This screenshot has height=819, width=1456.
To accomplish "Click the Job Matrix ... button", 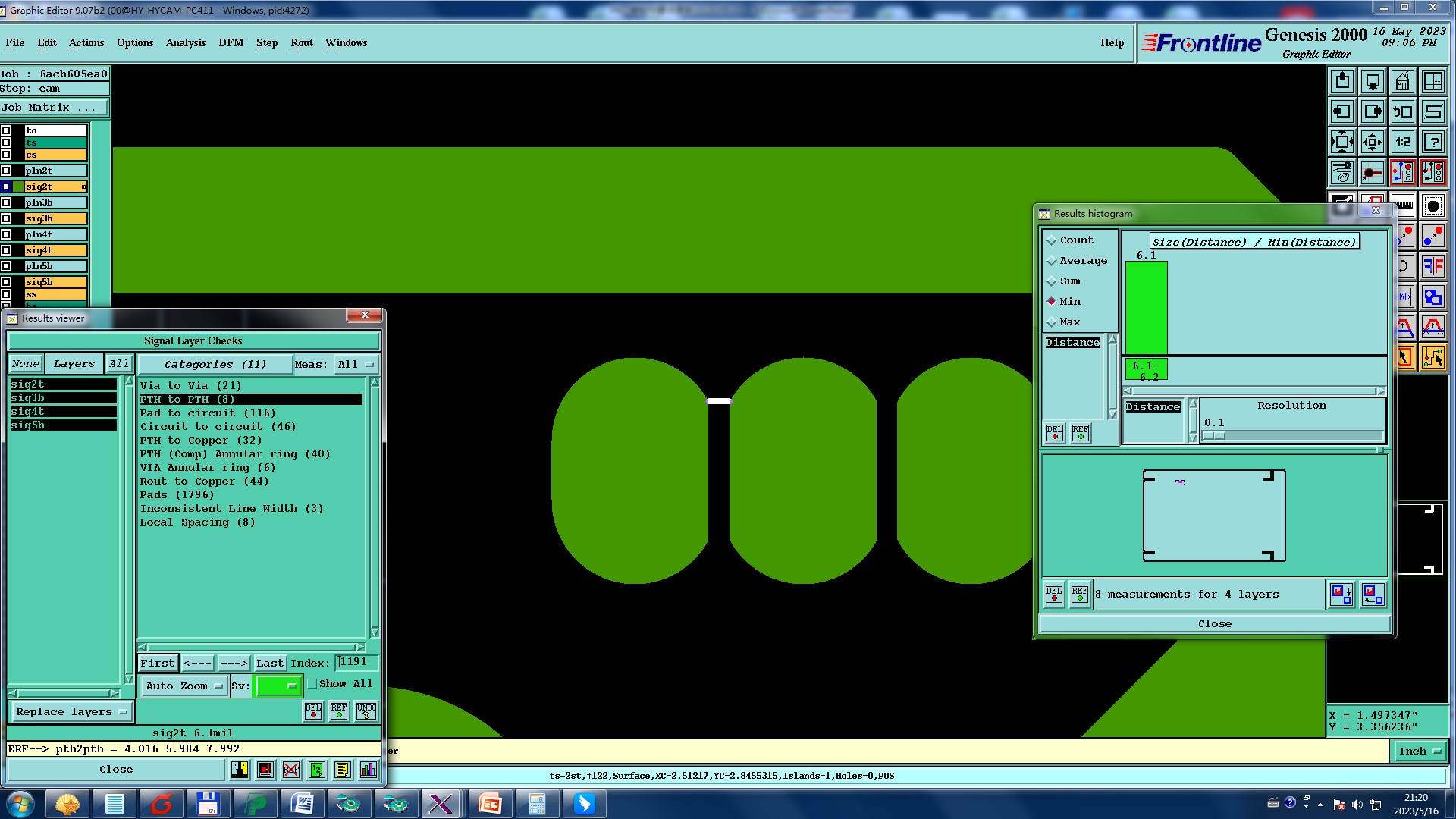I will coord(54,108).
